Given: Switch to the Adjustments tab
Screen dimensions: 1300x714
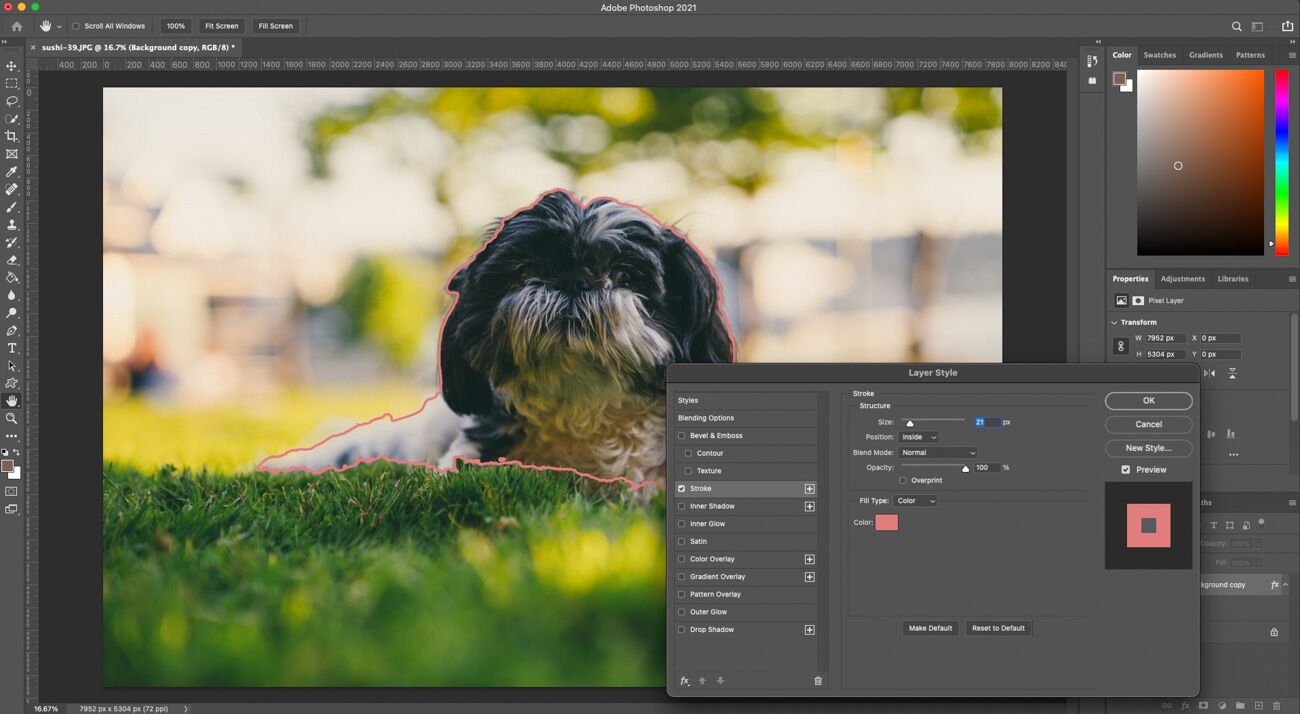Looking at the screenshot, I should pyautogui.click(x=1182, y=278).
